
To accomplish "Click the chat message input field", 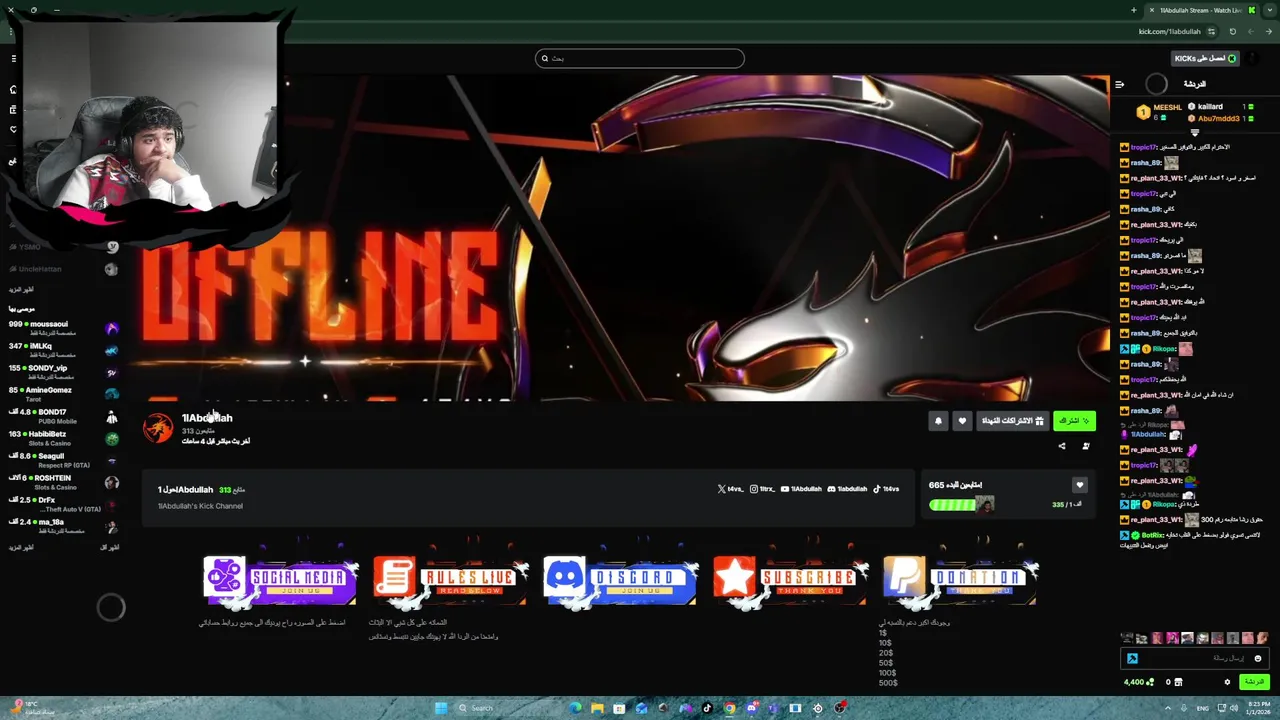I will (x=1195, y=658).
